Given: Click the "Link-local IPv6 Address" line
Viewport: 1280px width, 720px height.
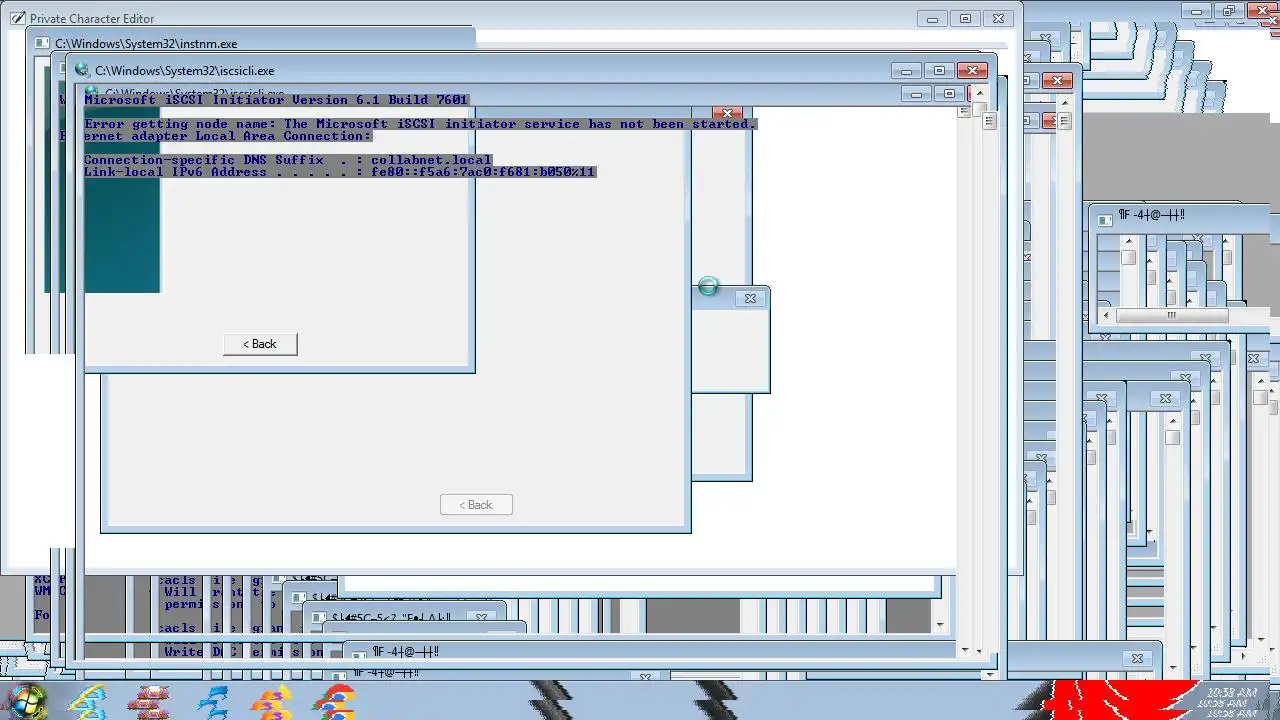Looking at the screenshot, I should coord(340,172).
